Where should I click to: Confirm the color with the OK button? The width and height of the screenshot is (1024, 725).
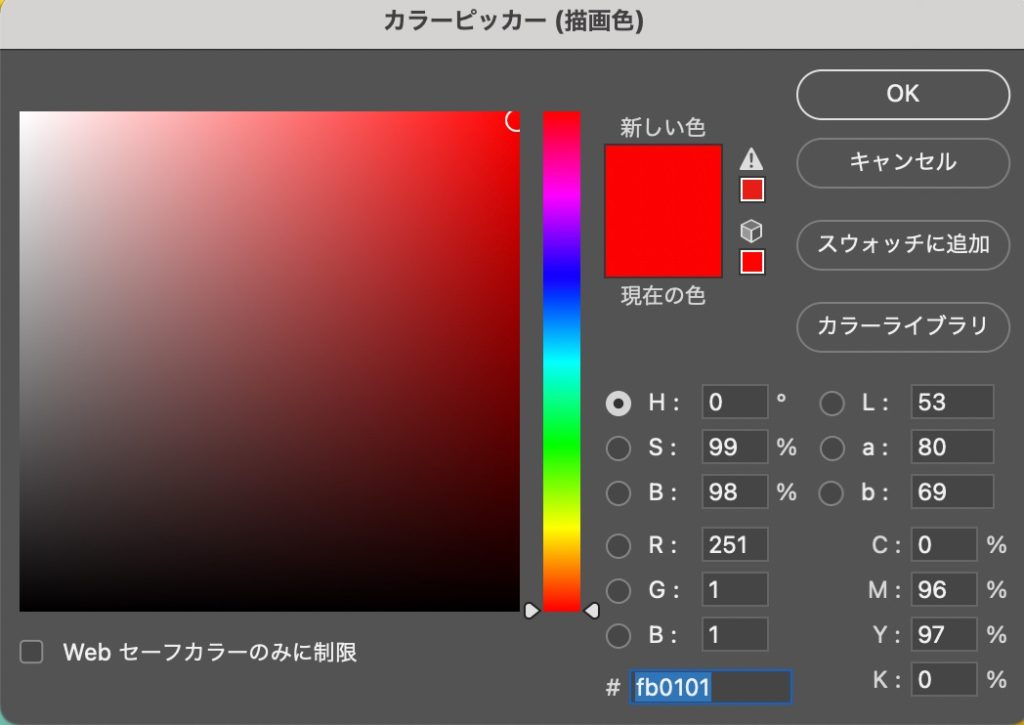click(x=901, y=94)
